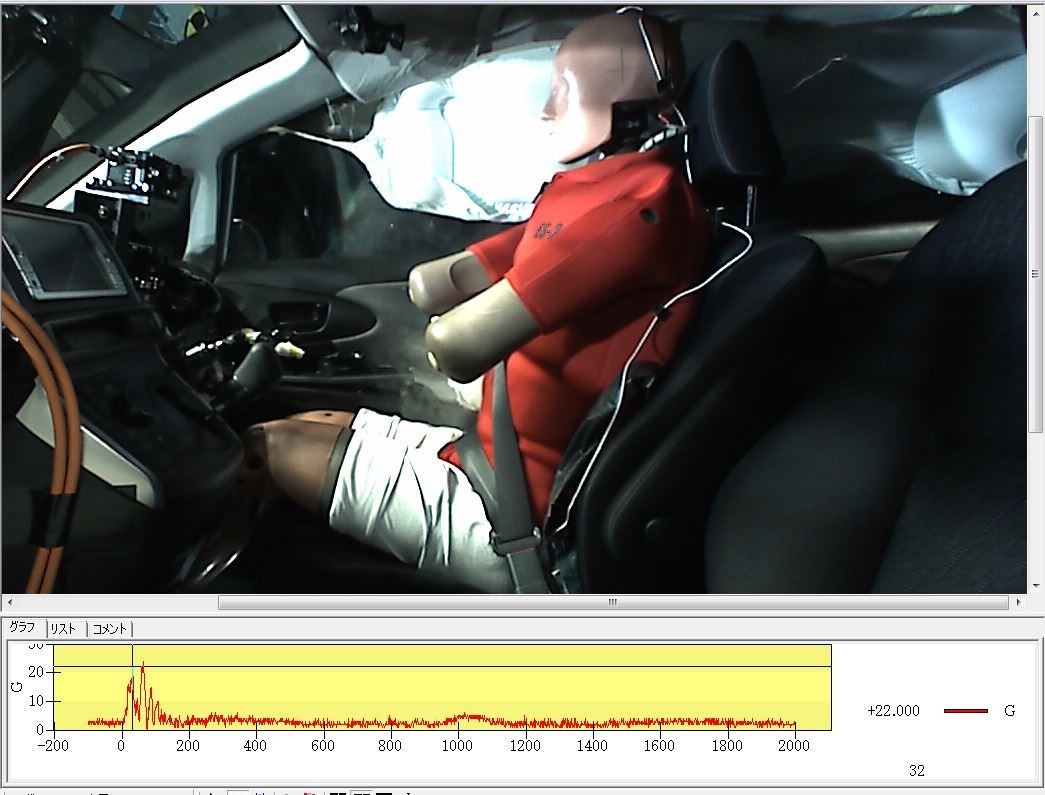The image size is (1045, 795).
Task: Click the horizontal scrollbar thumb under video
Action: pos(612,603)
